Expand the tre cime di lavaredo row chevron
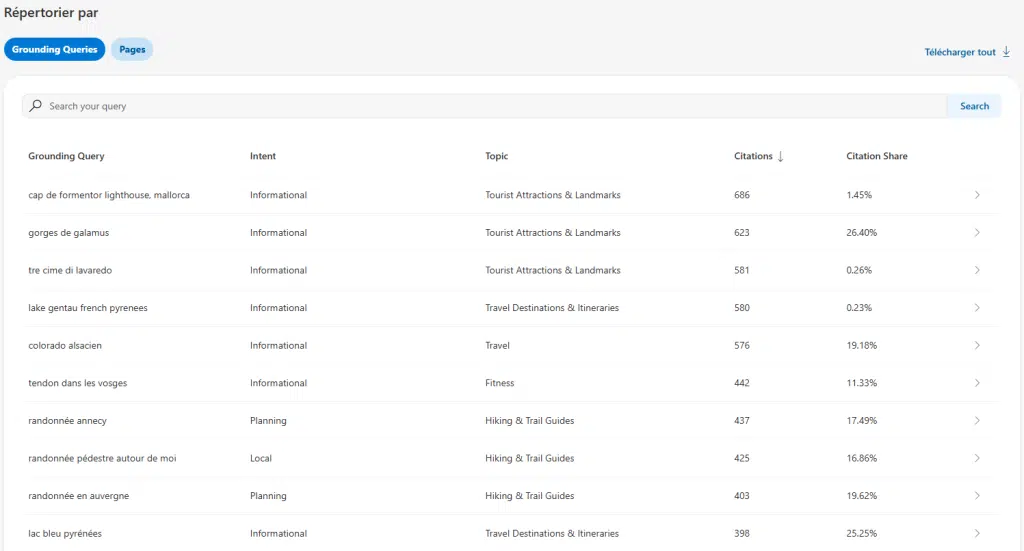 (x=977, y=270)
